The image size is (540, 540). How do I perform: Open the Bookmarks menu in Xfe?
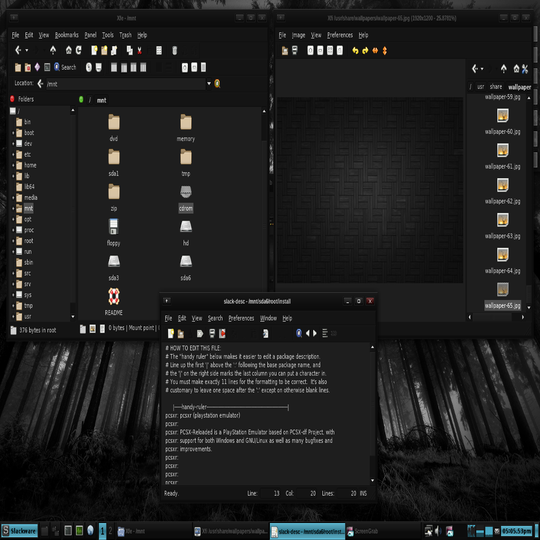coord(66,35)
